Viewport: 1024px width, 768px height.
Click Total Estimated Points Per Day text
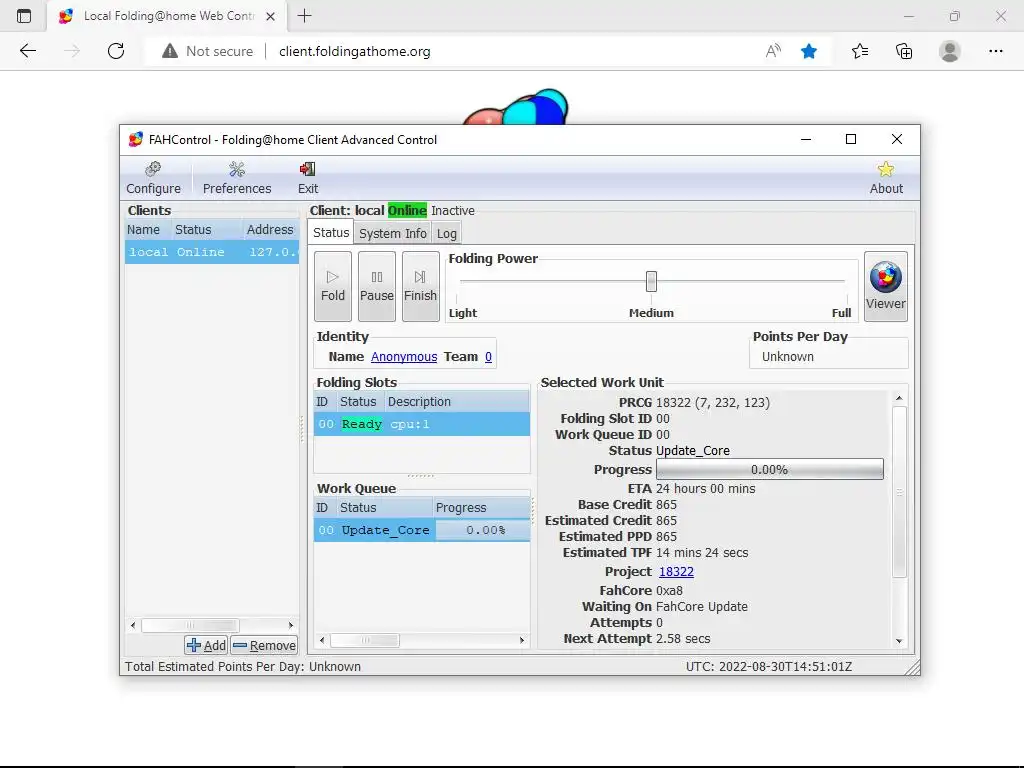242,667
